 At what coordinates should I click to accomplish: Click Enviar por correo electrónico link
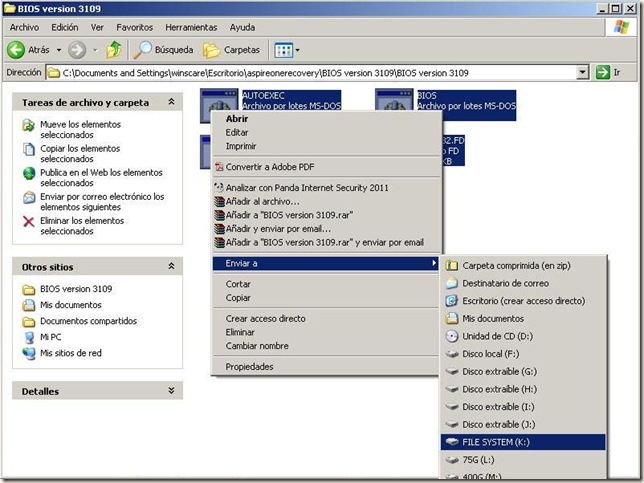click(102, 202)
